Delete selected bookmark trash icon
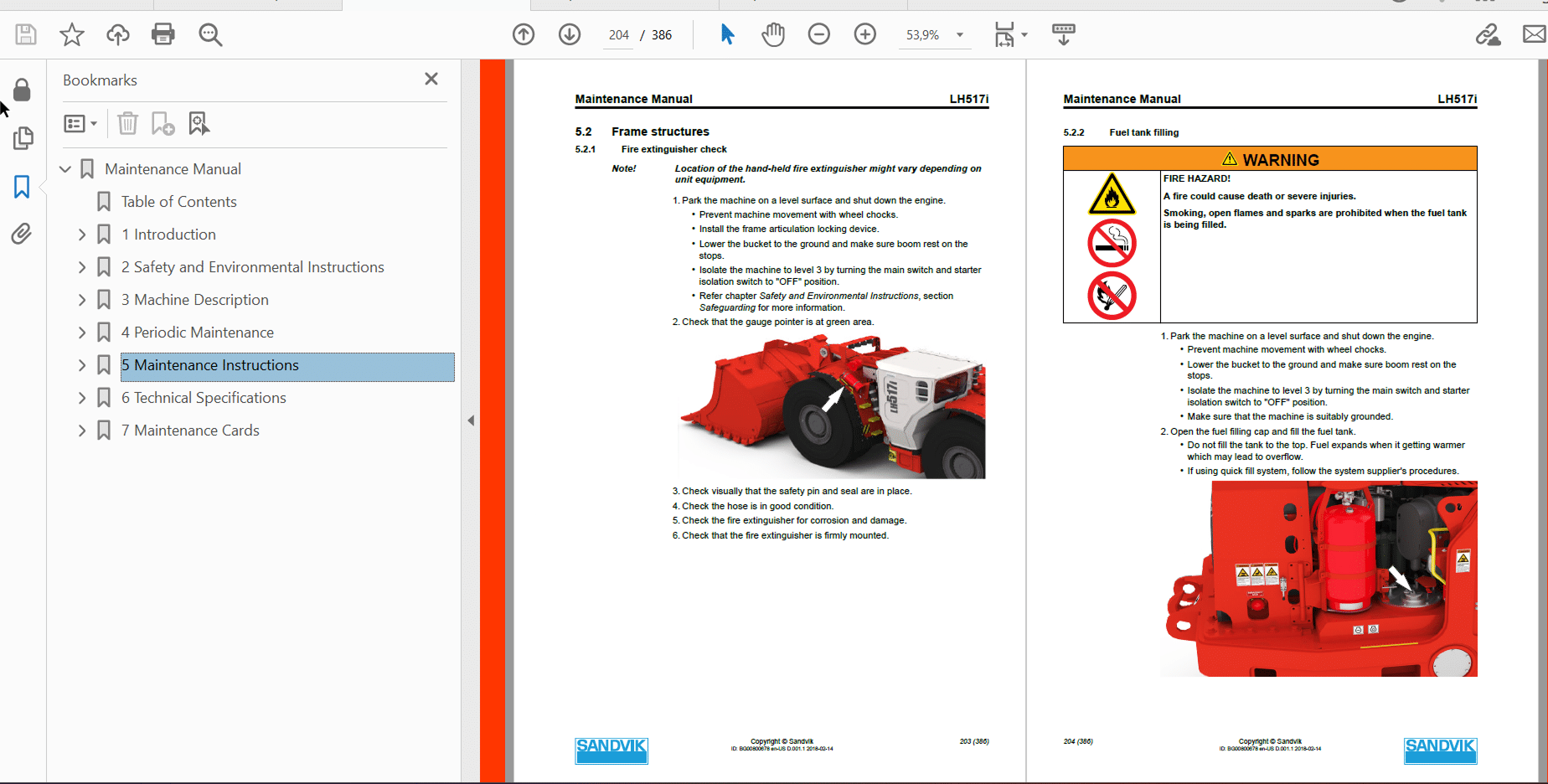Viewport: 1548px width, 784px height. pyautogui.click(x=127, y=124)
